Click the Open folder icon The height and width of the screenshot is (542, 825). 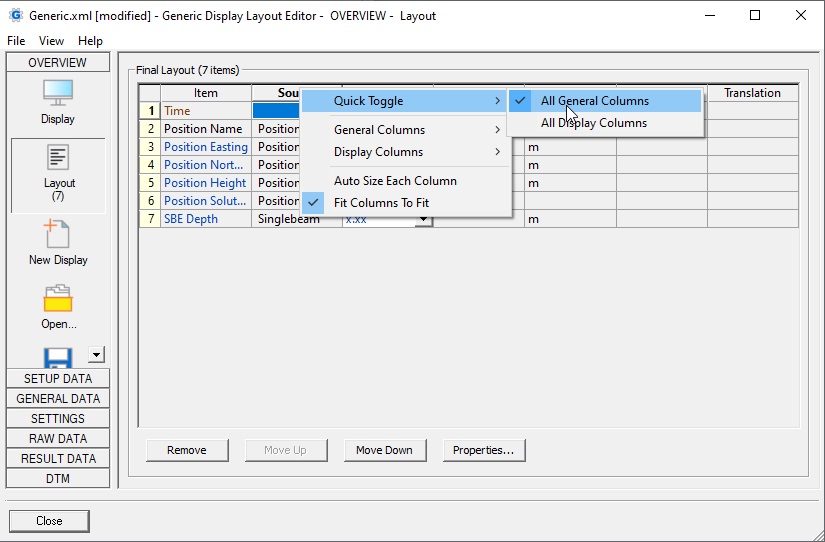(x=57, y=307)
